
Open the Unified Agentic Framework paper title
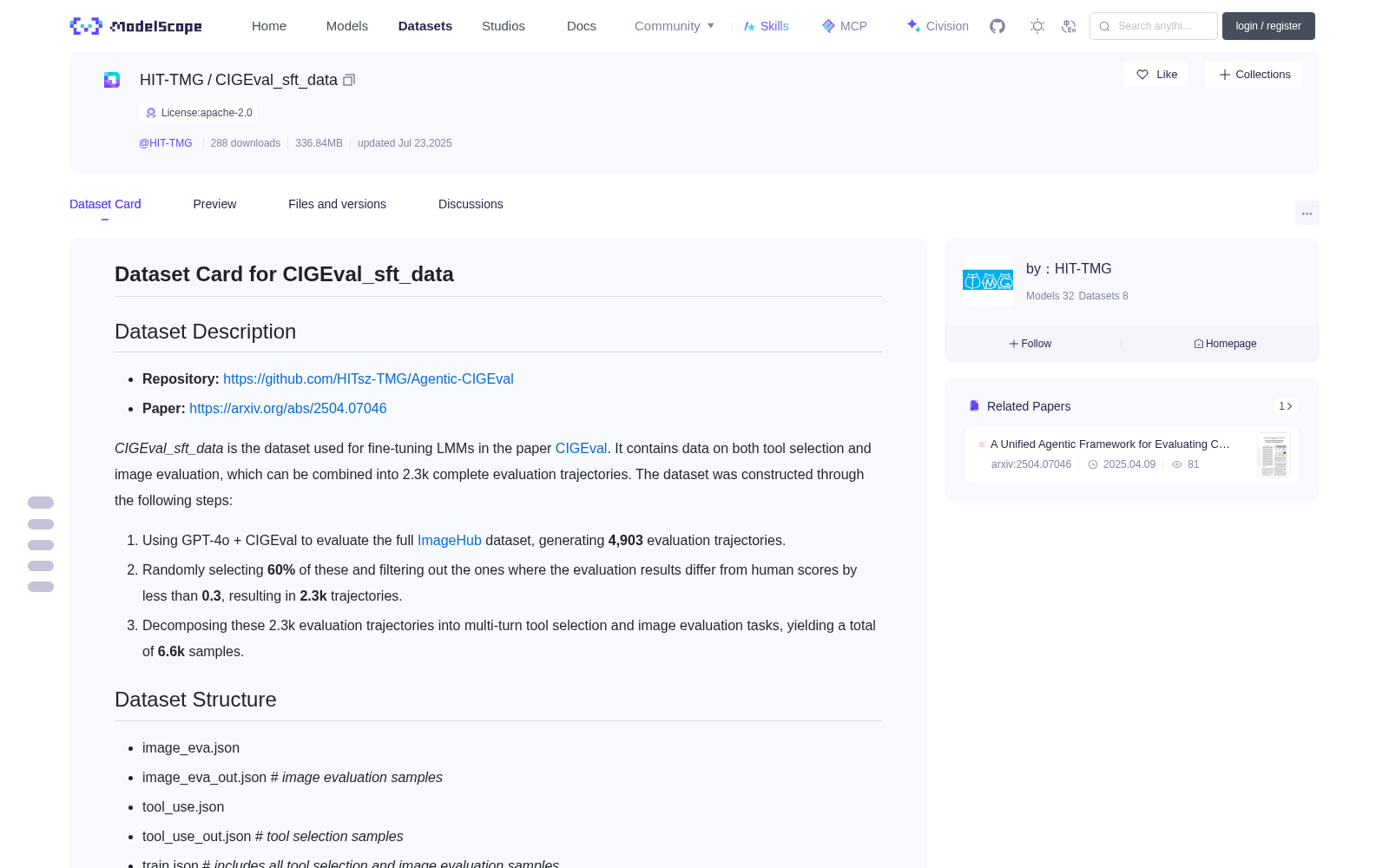click(x=1109, y=444)
